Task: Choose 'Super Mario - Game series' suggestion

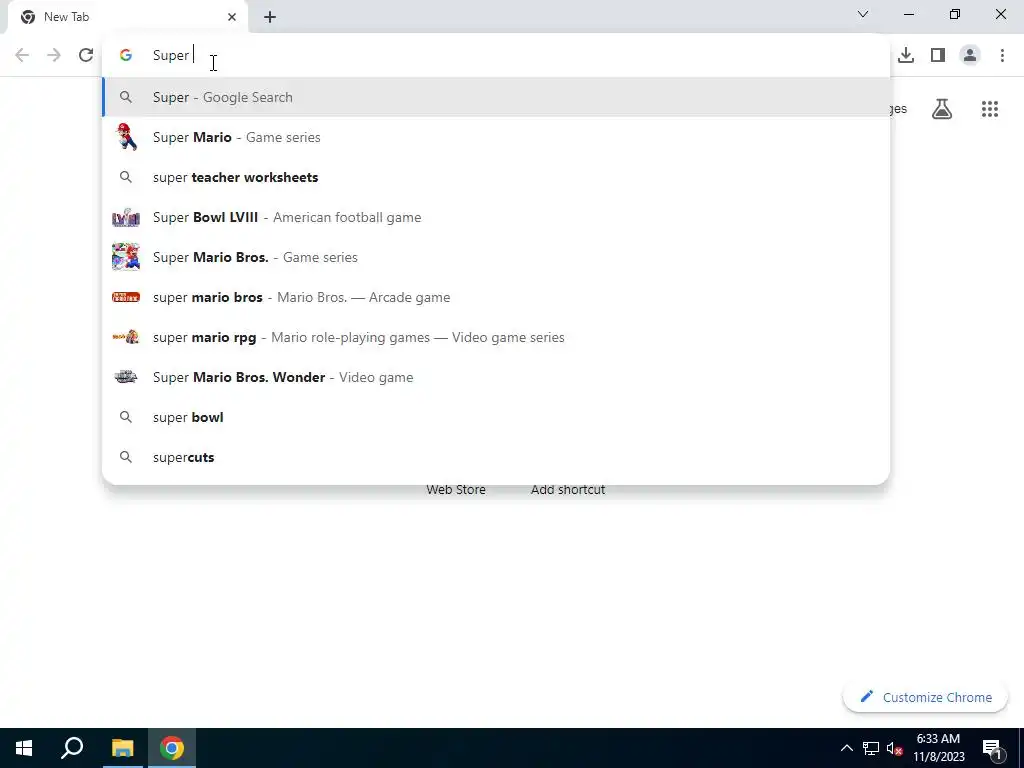Action: point(496,137)
